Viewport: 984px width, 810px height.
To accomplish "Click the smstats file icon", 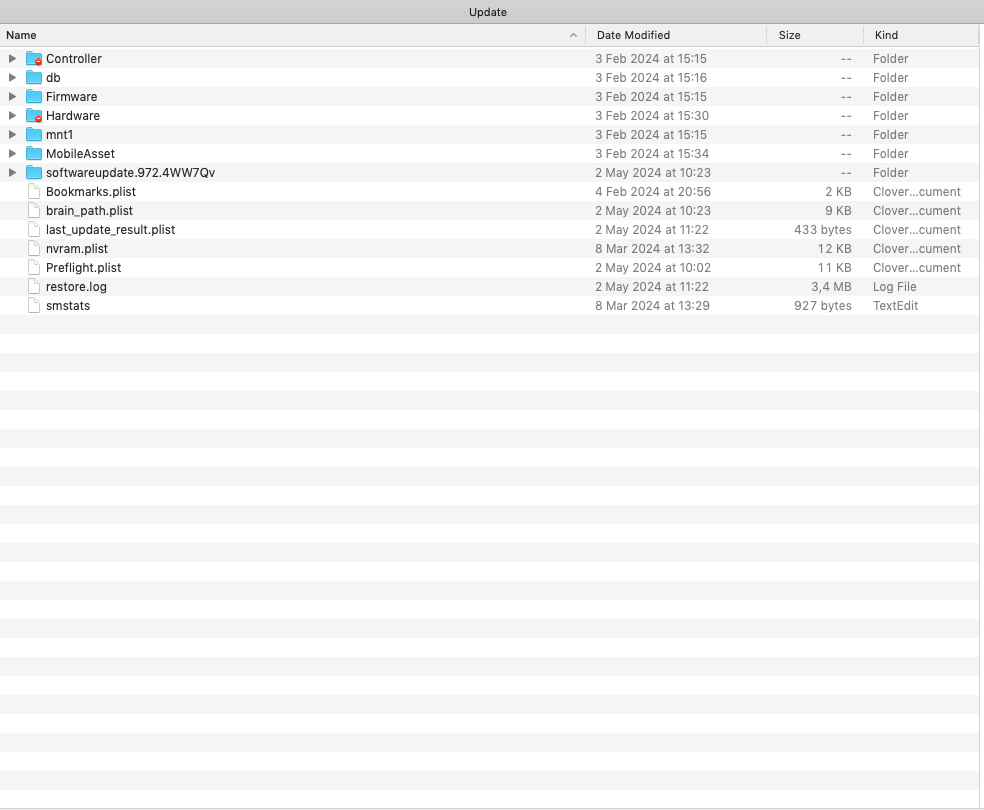I will click(34, 306).
